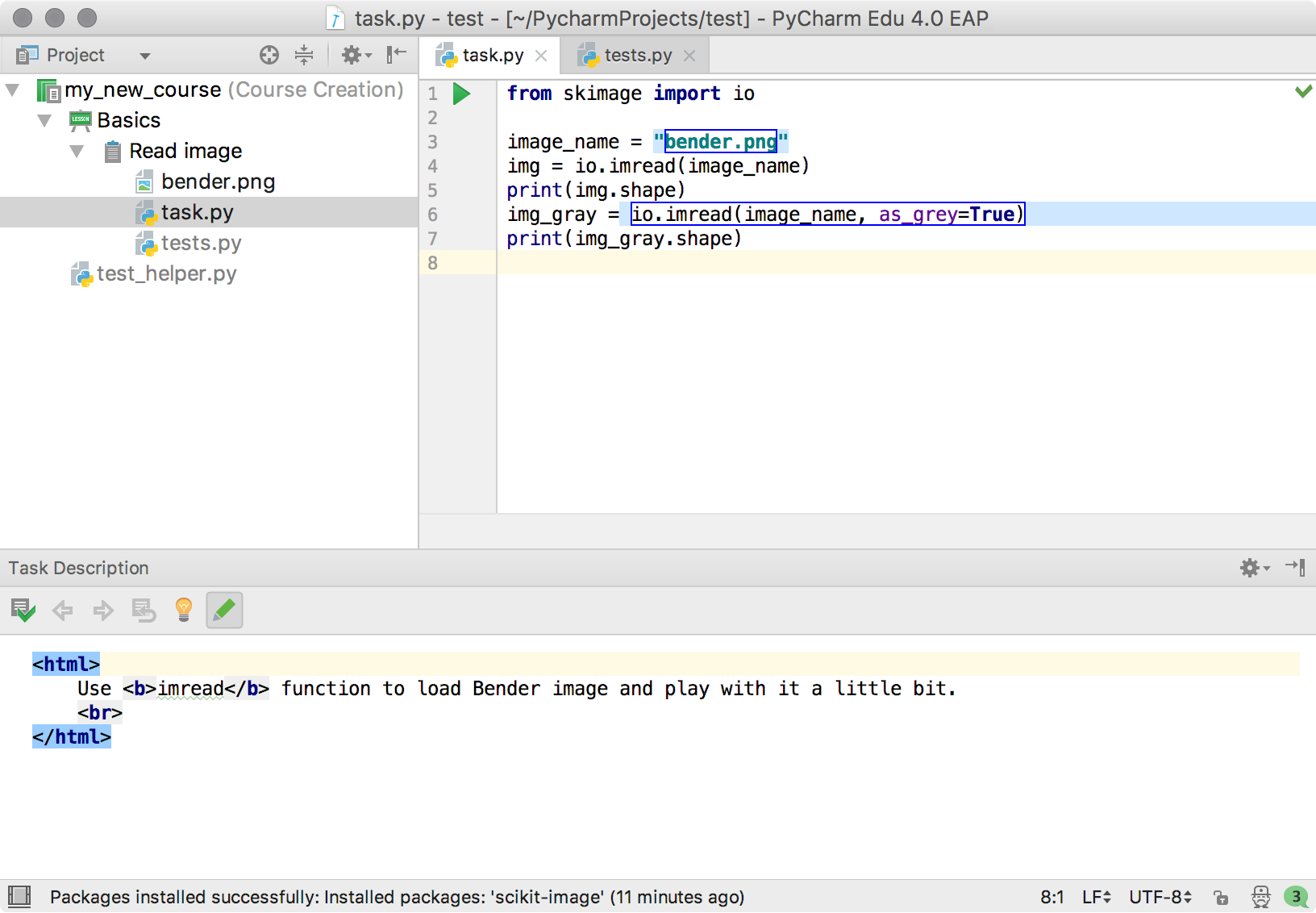1316x913 pixels.
Task: Open the UTF-8 encoding selector
Action: pyautogui.click(x=1159, y=897)
